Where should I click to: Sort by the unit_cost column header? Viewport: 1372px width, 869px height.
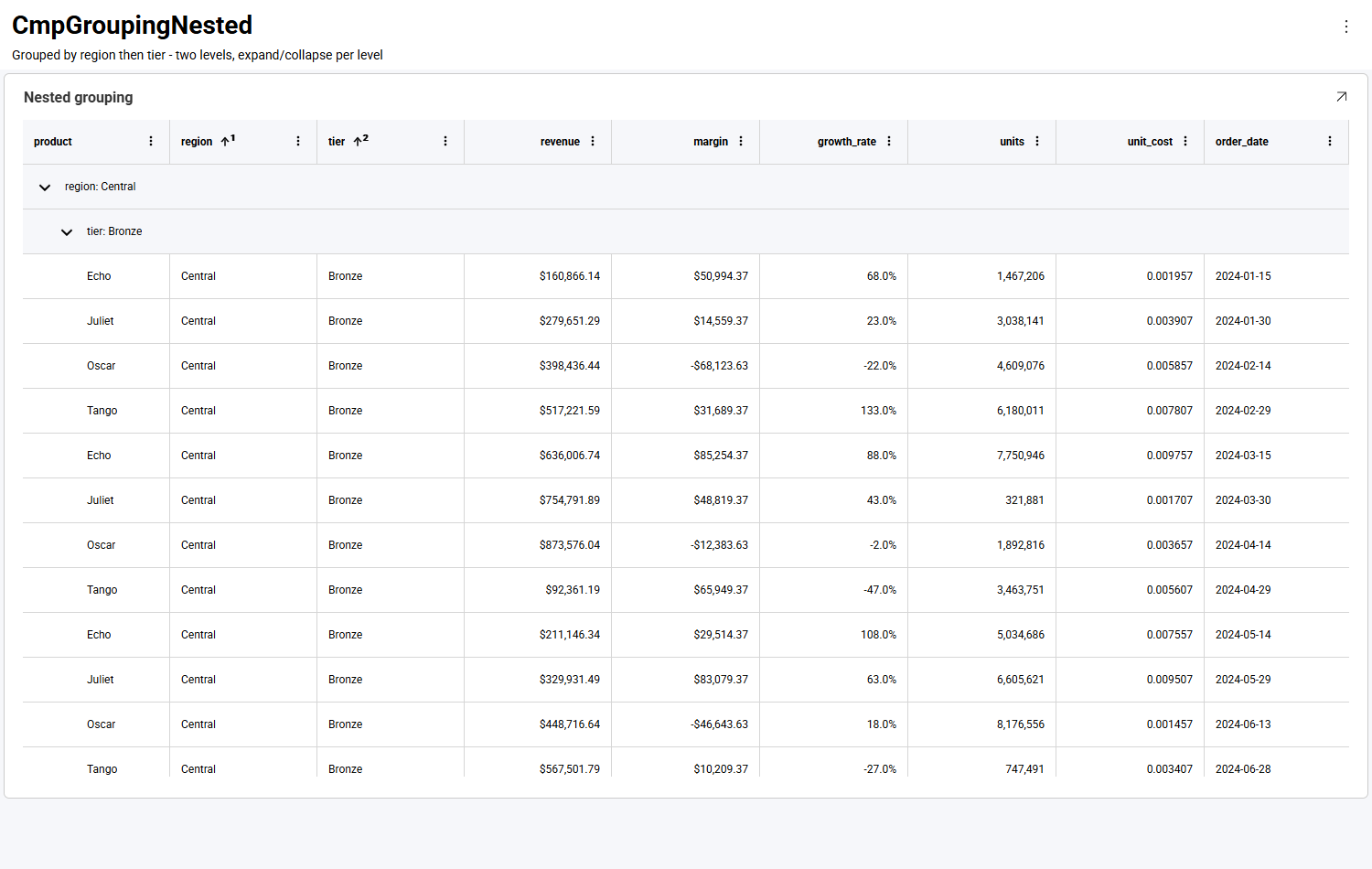tap(1150, 142)
